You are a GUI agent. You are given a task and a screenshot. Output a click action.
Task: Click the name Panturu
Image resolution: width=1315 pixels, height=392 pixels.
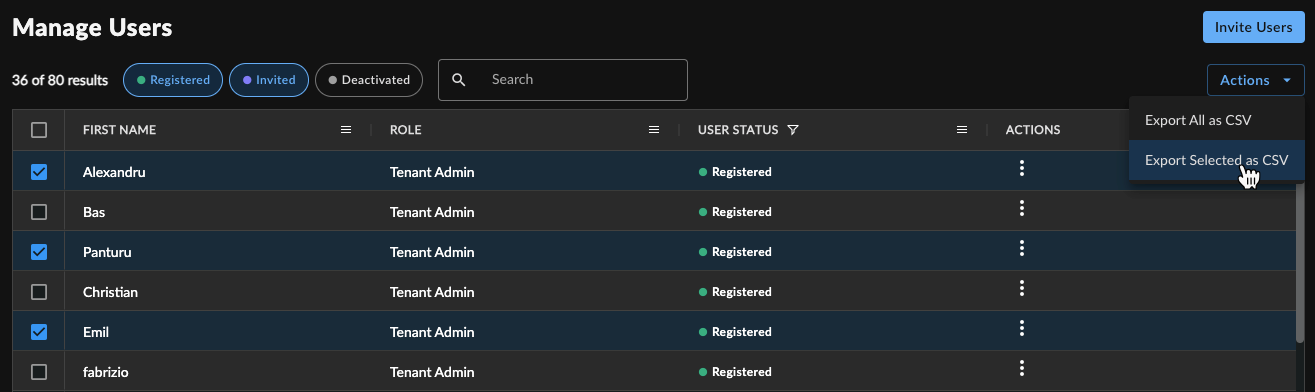coord(107,252)
